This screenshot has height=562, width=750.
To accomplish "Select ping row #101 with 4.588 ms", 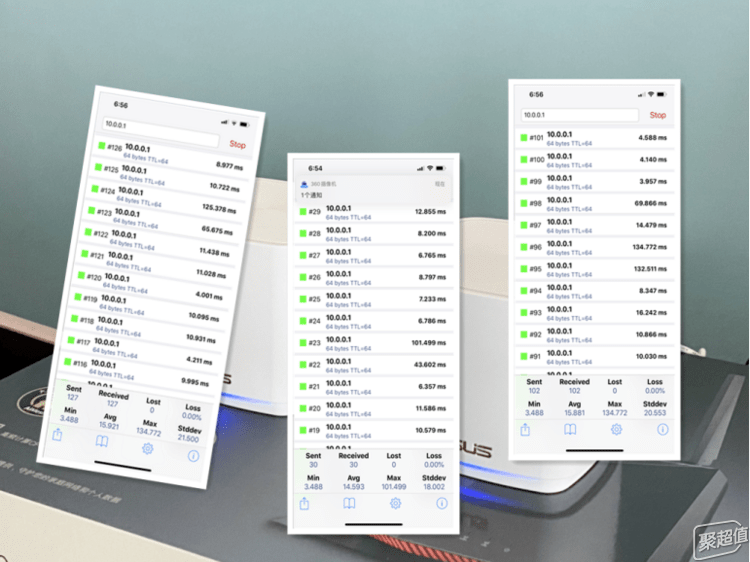I will coord(595,138).
